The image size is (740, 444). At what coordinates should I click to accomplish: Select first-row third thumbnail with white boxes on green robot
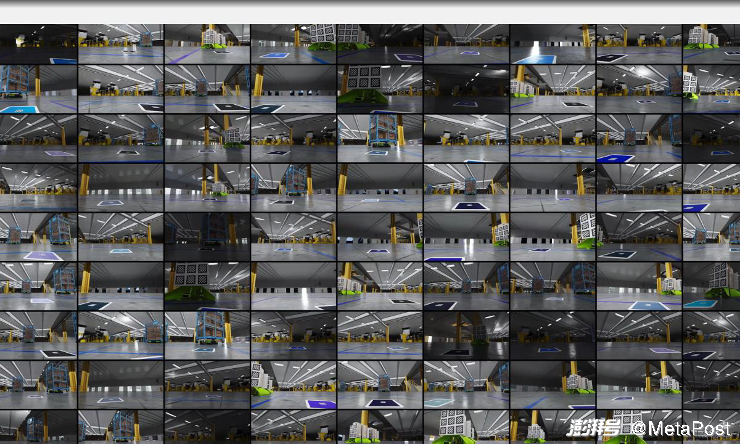(x=207, y=44)
